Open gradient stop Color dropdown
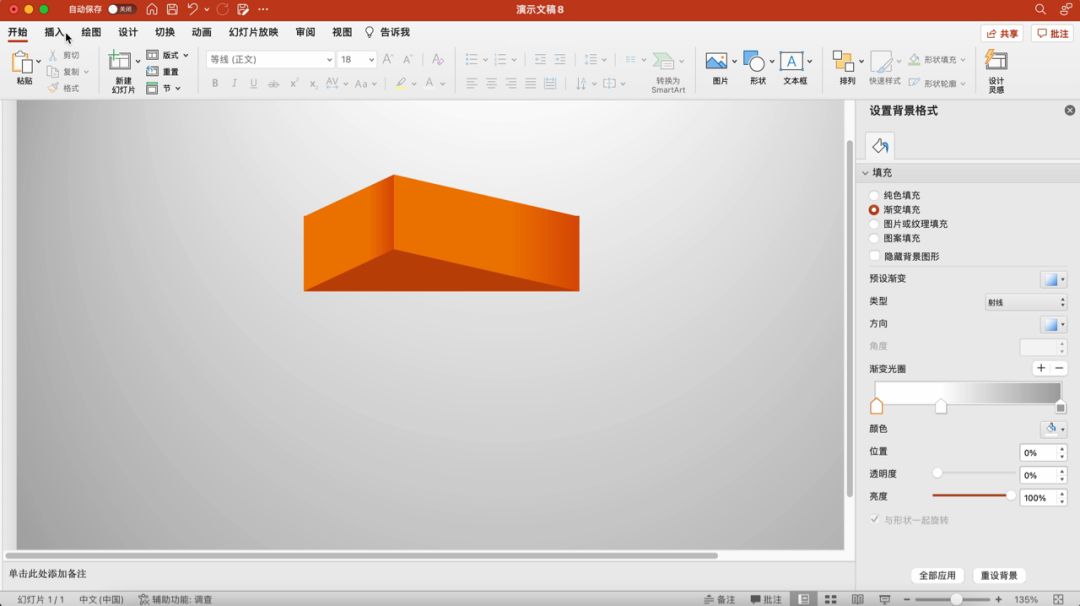Viewport: 1080px width, 606px height. tap(1054, 429)
